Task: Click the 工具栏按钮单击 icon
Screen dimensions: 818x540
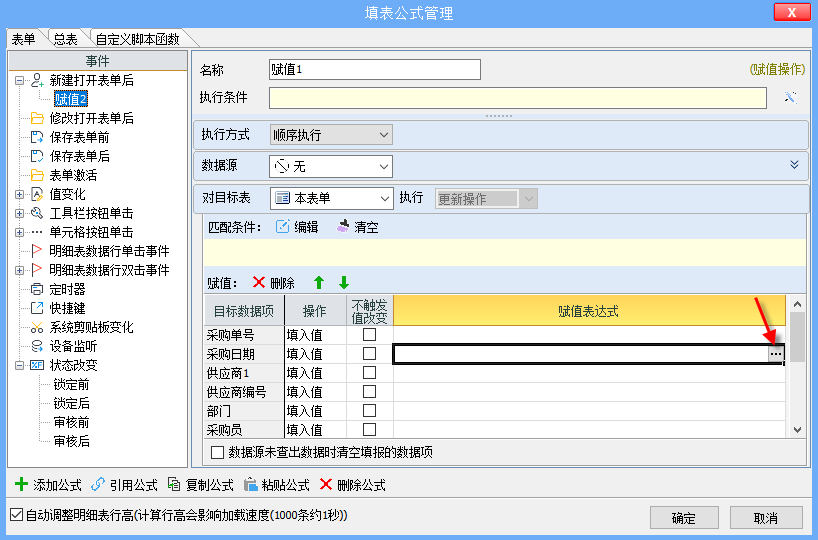Action: (37, 213)
